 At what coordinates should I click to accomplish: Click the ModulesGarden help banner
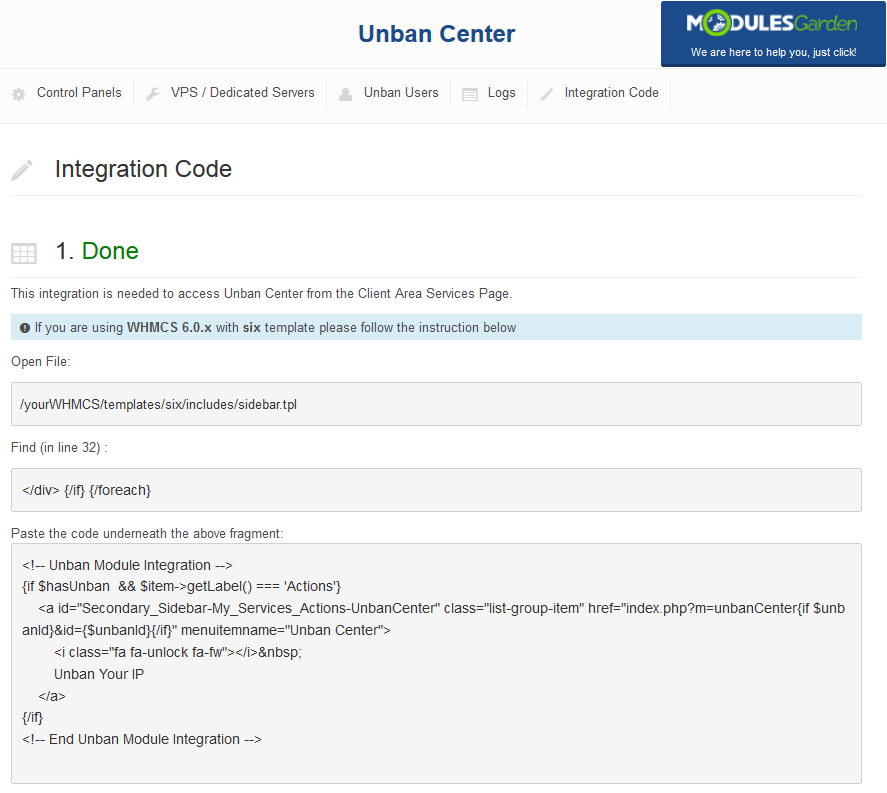(773, 34)
